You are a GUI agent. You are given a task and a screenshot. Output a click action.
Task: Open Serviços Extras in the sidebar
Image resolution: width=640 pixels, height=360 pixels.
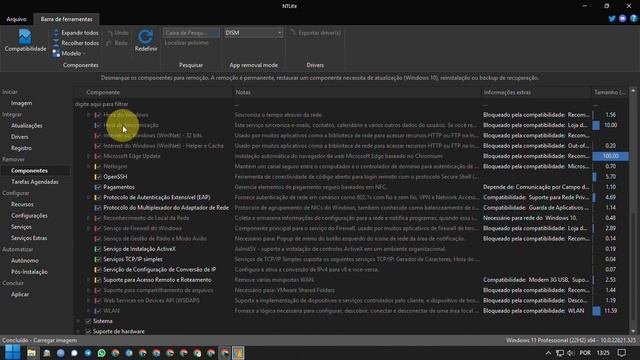pyautogui.click(x=29, y=238)
